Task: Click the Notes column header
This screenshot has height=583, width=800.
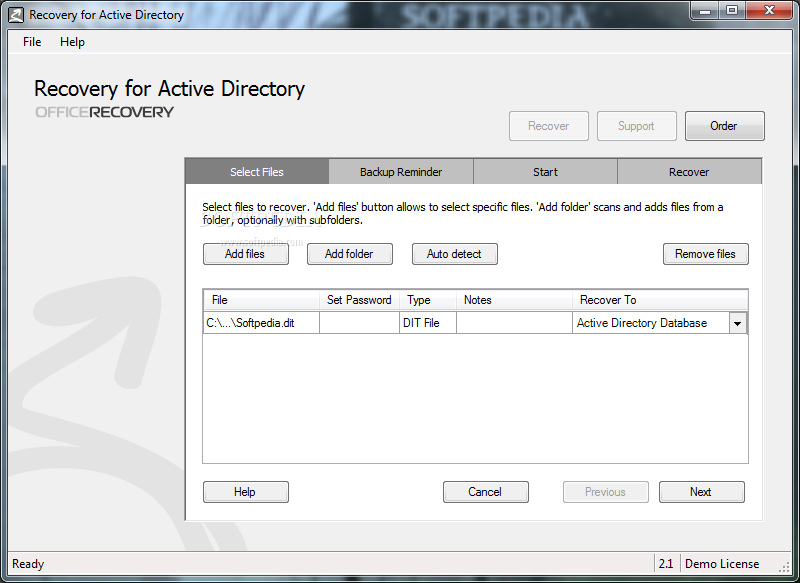Action: [x=514, y=300]
